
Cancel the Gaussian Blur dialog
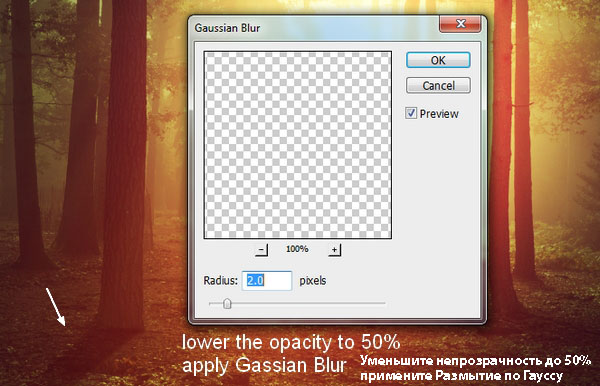point(438,85)
